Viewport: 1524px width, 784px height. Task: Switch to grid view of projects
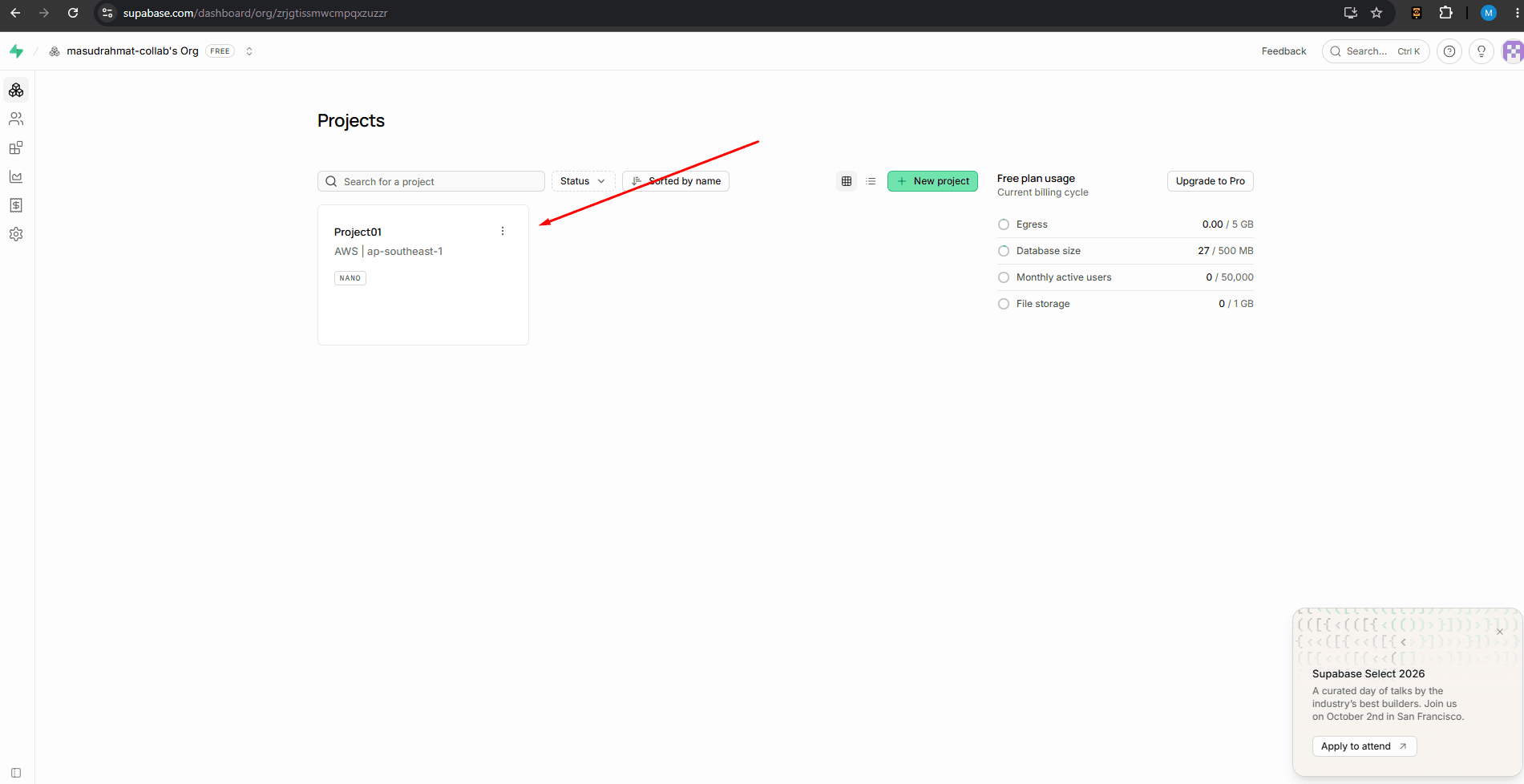click(847, 181)
